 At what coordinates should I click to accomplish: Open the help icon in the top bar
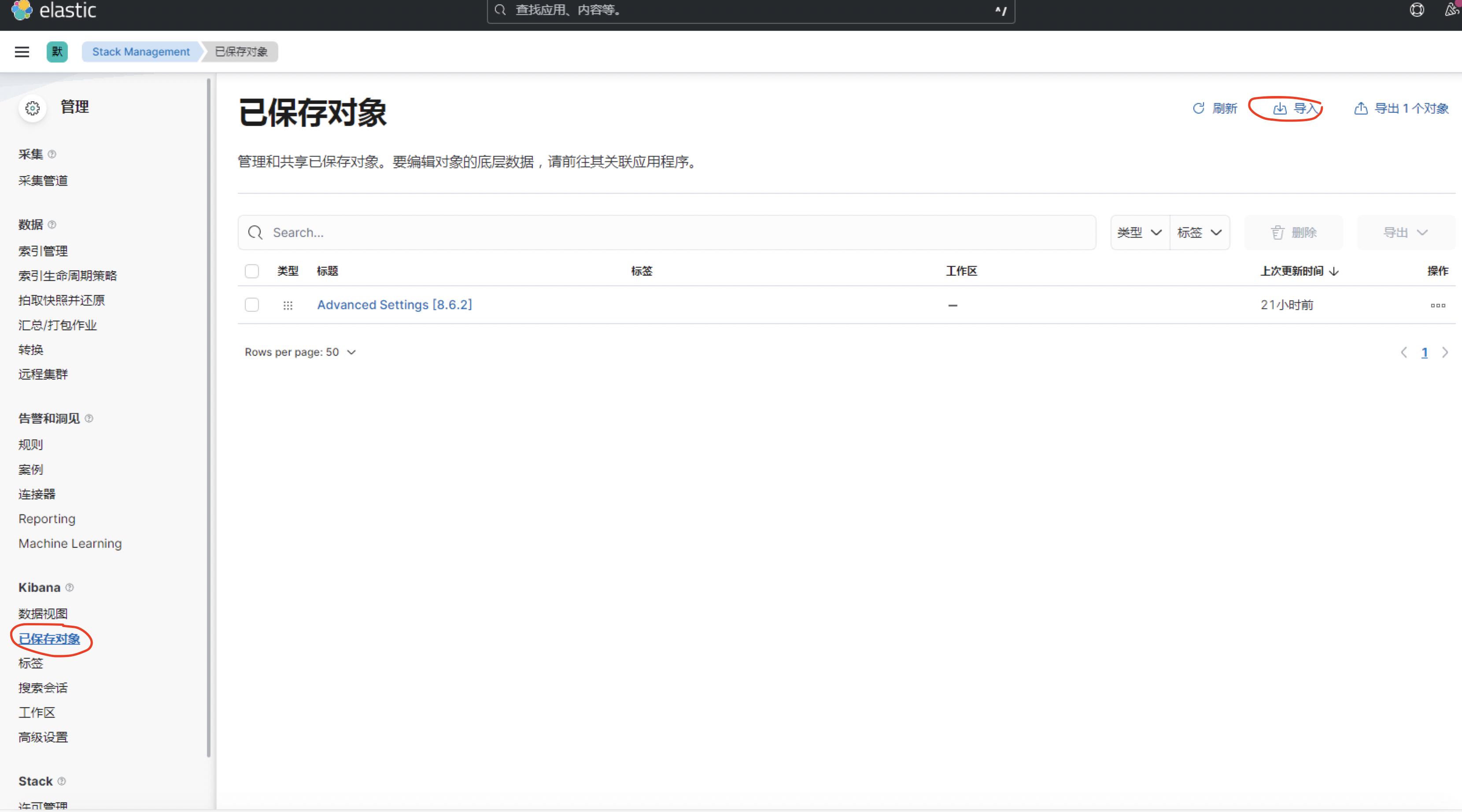pos(1416,10)
